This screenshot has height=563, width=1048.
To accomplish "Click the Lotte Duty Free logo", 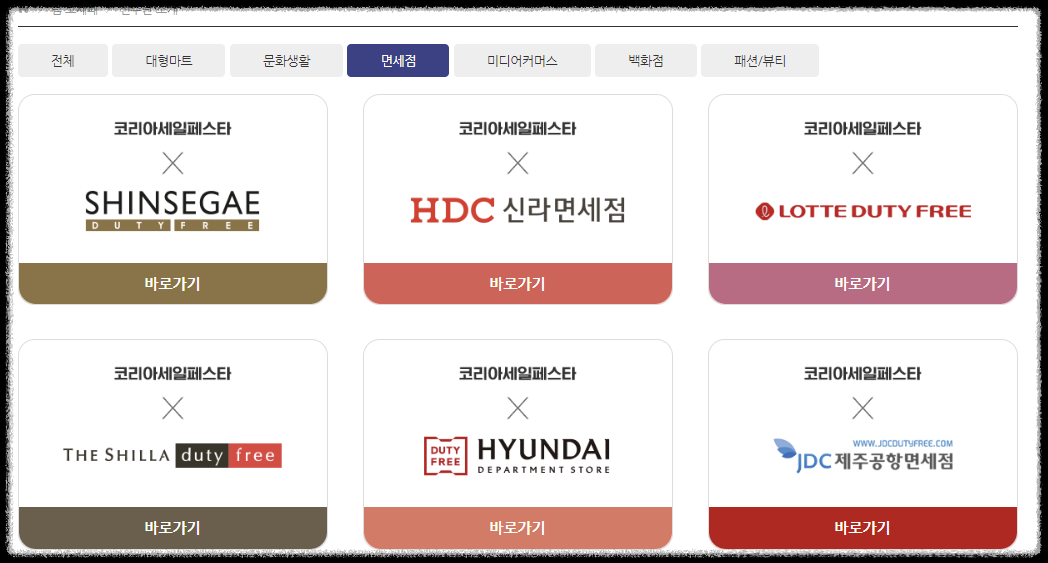I will (x=863, y=211).
